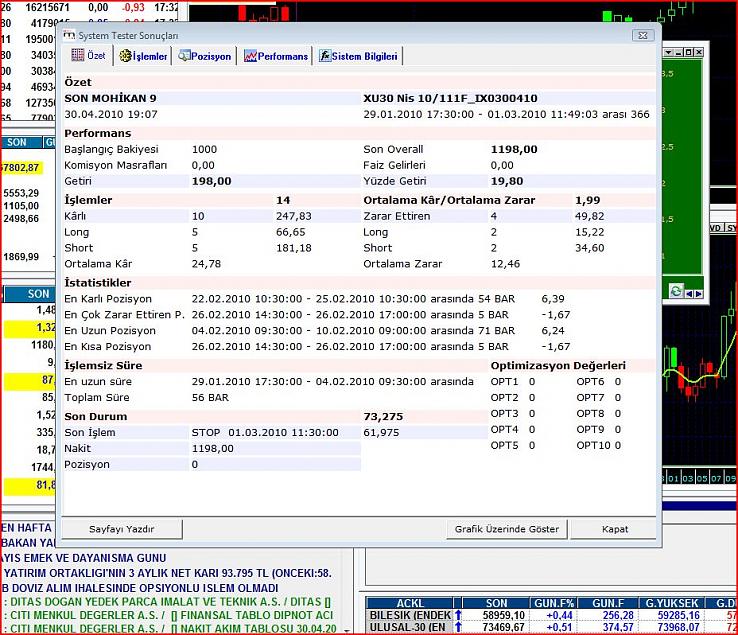Click the up arrow in ULUSAL-30 row

pyautogui.click(x=457, y=627)
